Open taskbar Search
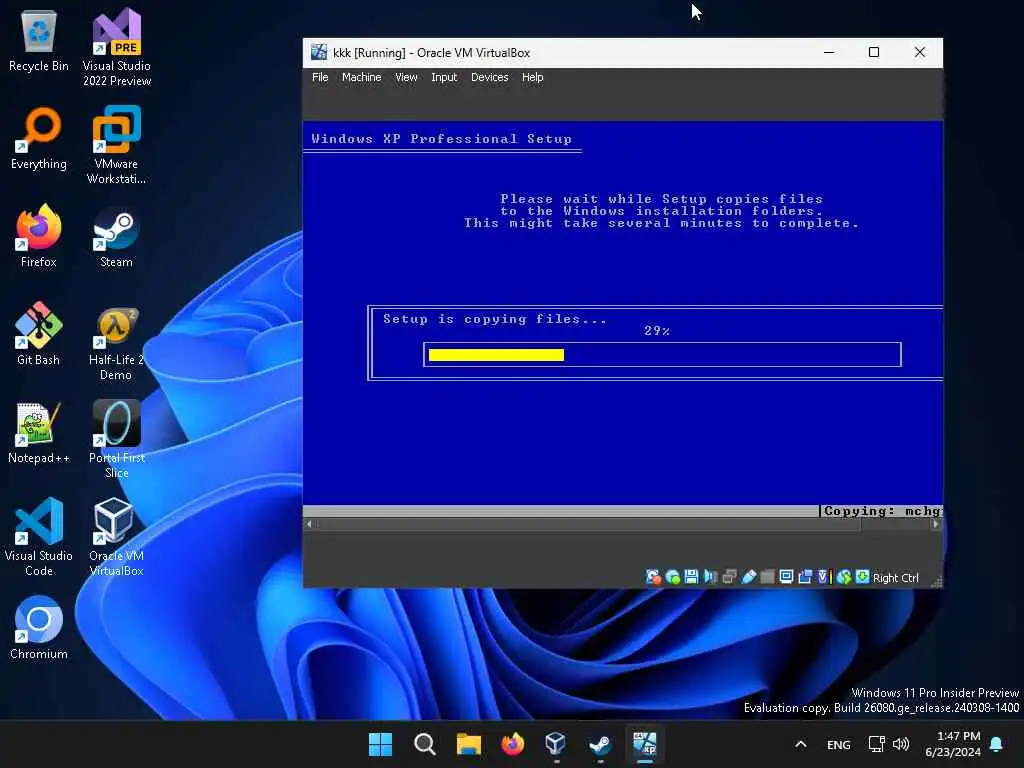Viewport: 1024px width, 768px height. tap(424, 744)
